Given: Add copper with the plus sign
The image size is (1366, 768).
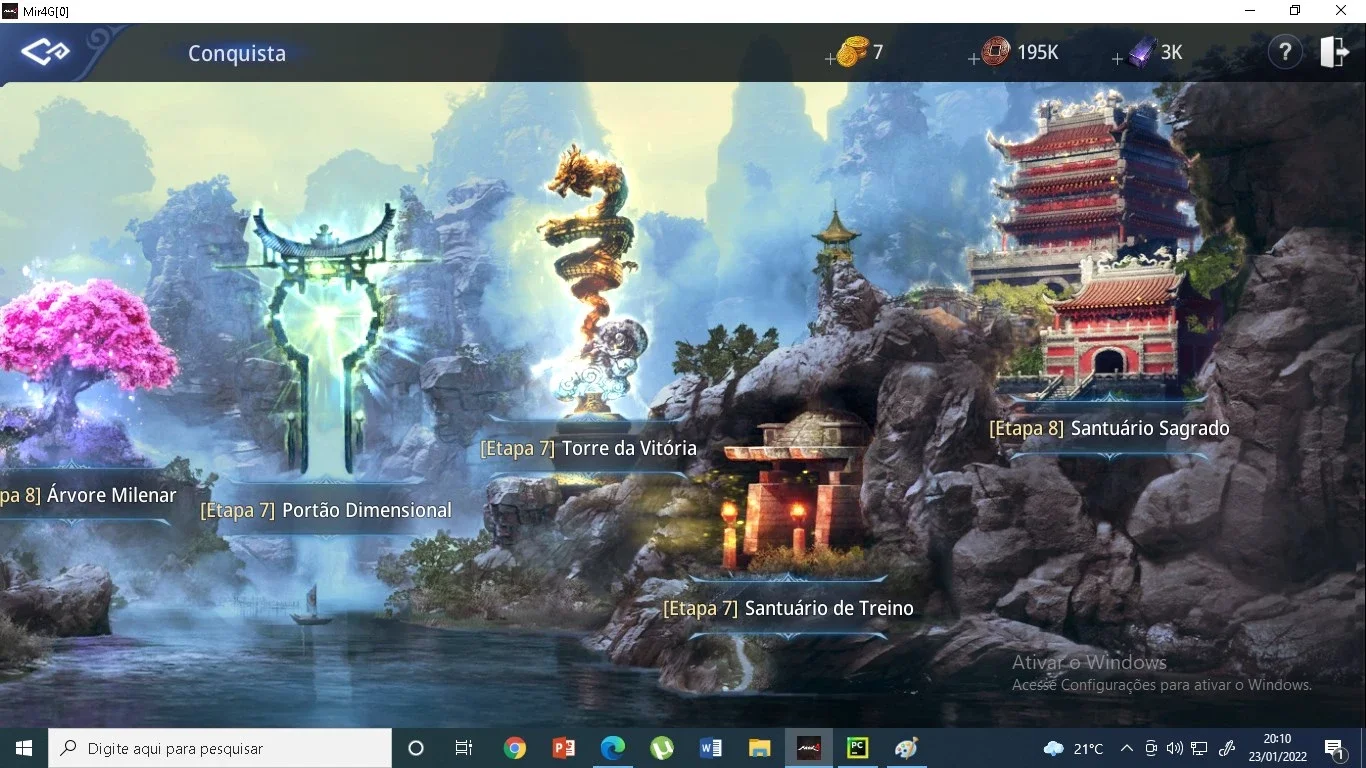Looking at the screenshot, I should 974,59.
